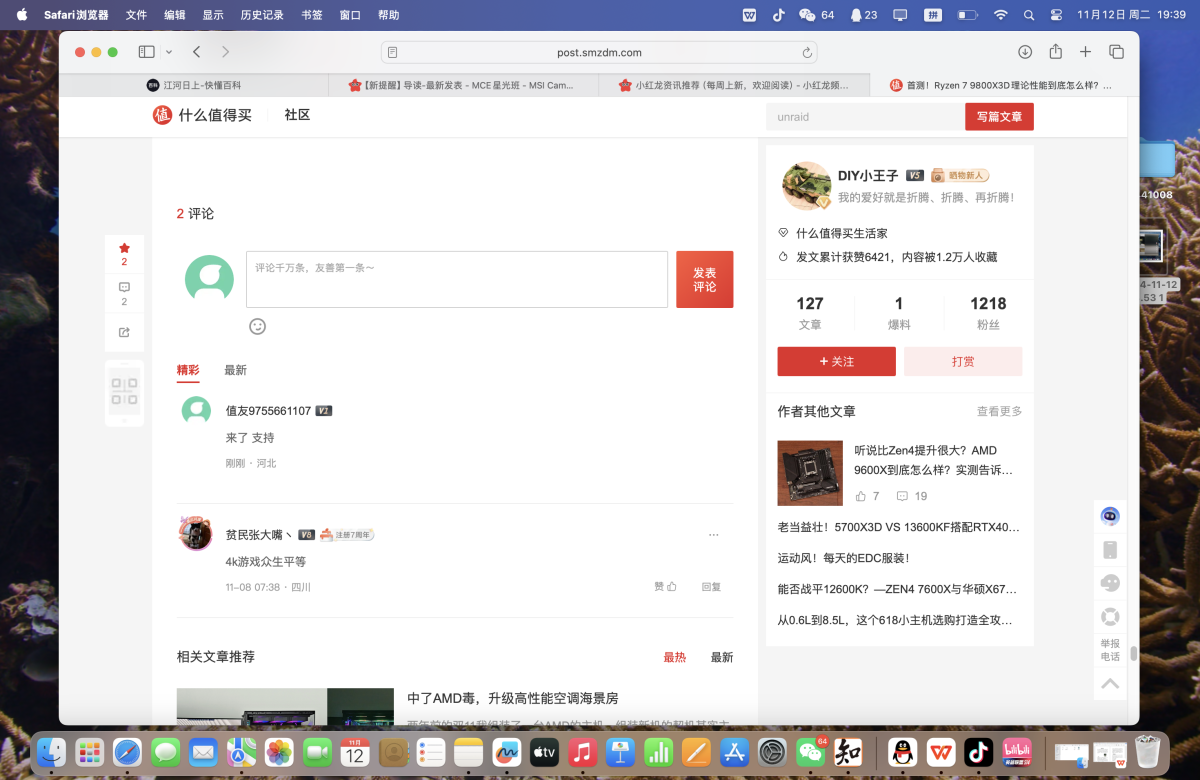
Task: Open the more options menu on 贫民张大嘴丶's comment
Action: (714, 535)
